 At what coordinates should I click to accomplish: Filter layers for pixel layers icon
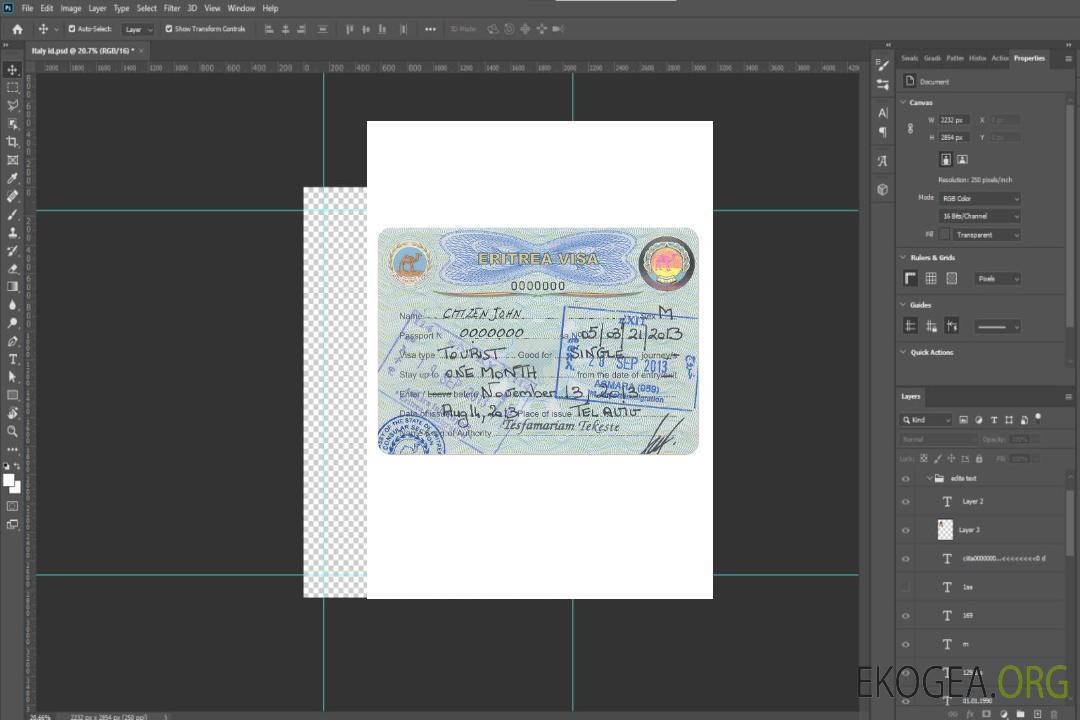coord(964,420)
